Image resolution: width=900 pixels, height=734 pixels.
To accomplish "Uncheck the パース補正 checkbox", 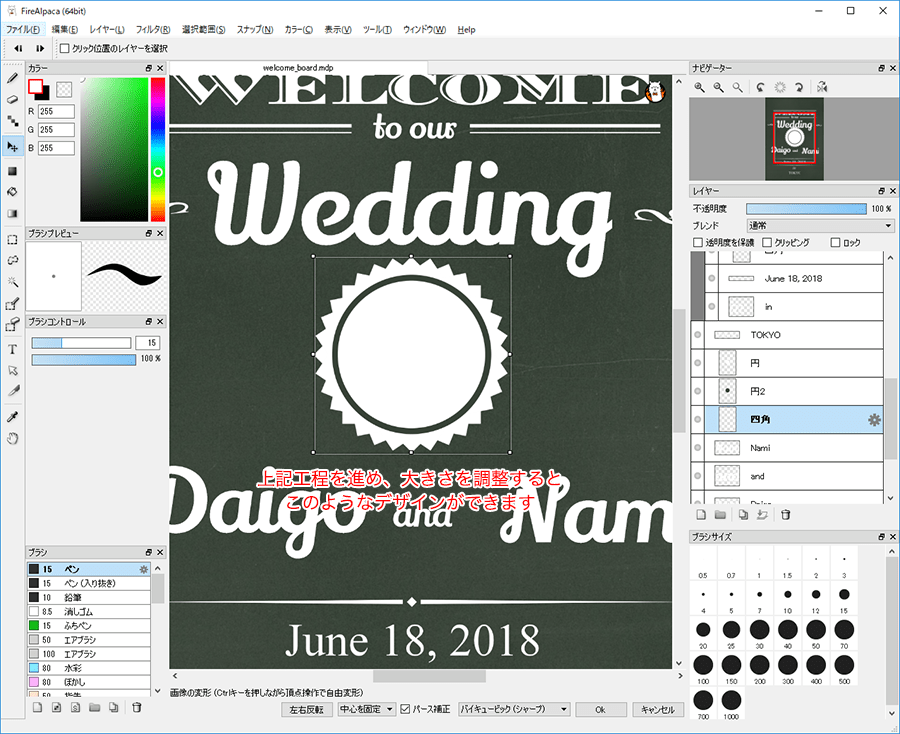I will (405, 709).
